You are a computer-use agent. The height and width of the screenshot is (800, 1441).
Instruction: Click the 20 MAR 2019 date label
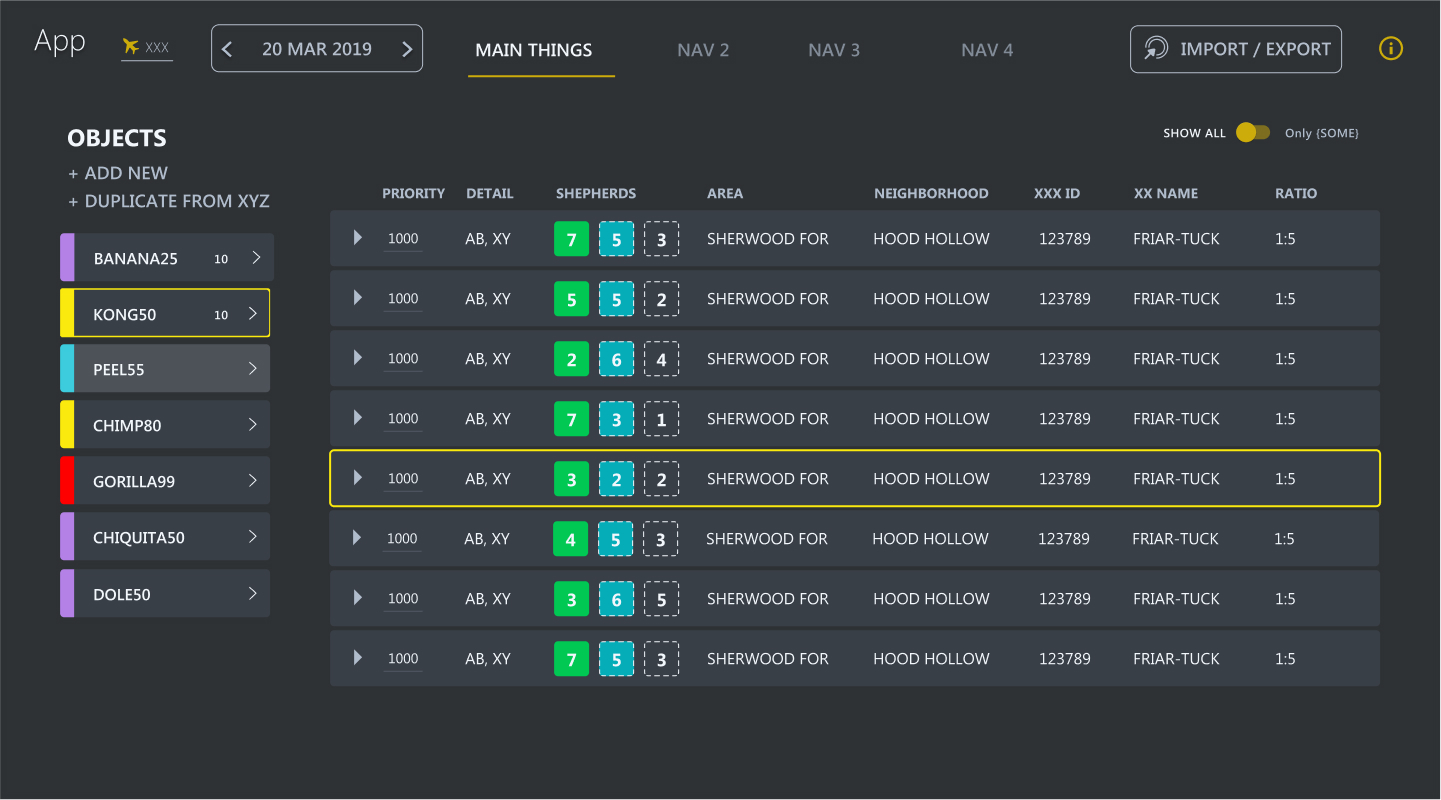click(317, 49)
